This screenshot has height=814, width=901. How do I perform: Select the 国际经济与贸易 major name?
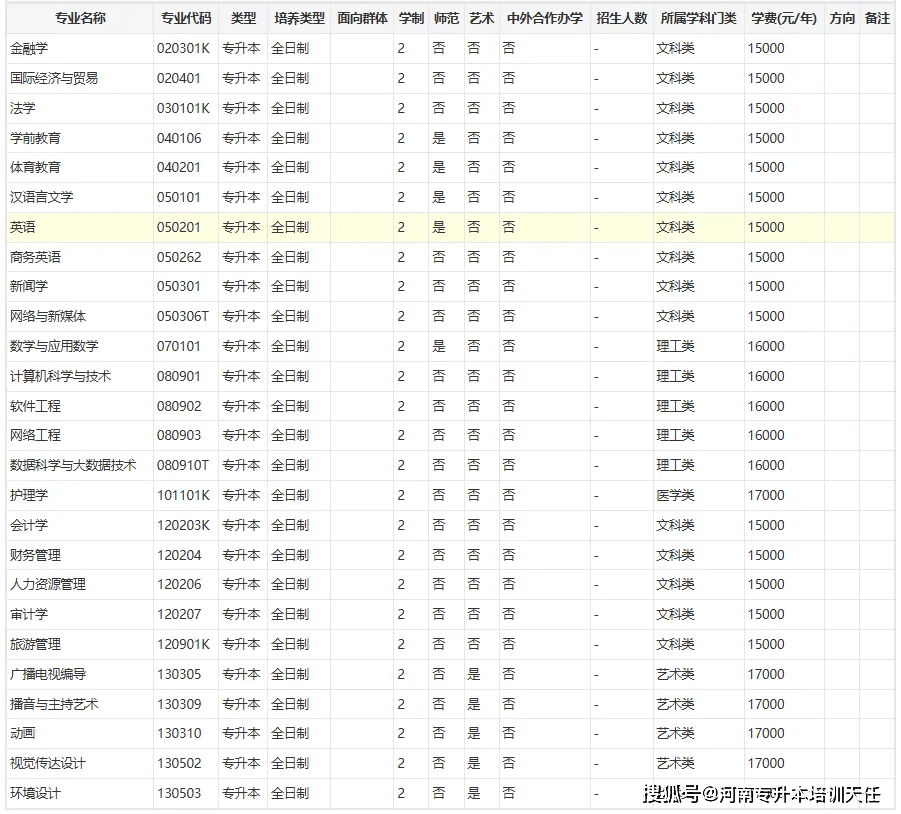point(54,78)
